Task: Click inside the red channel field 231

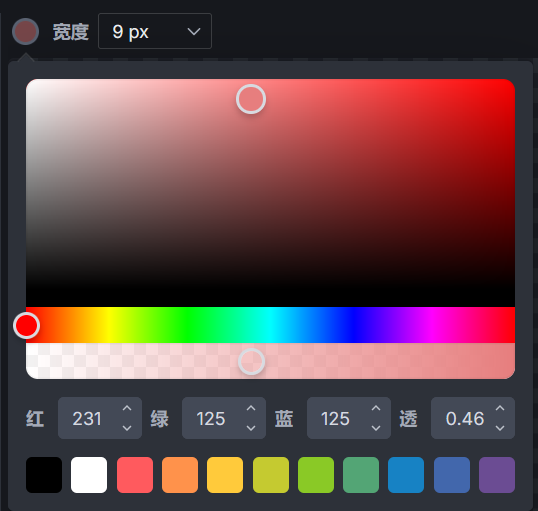Action: (100, 418)
